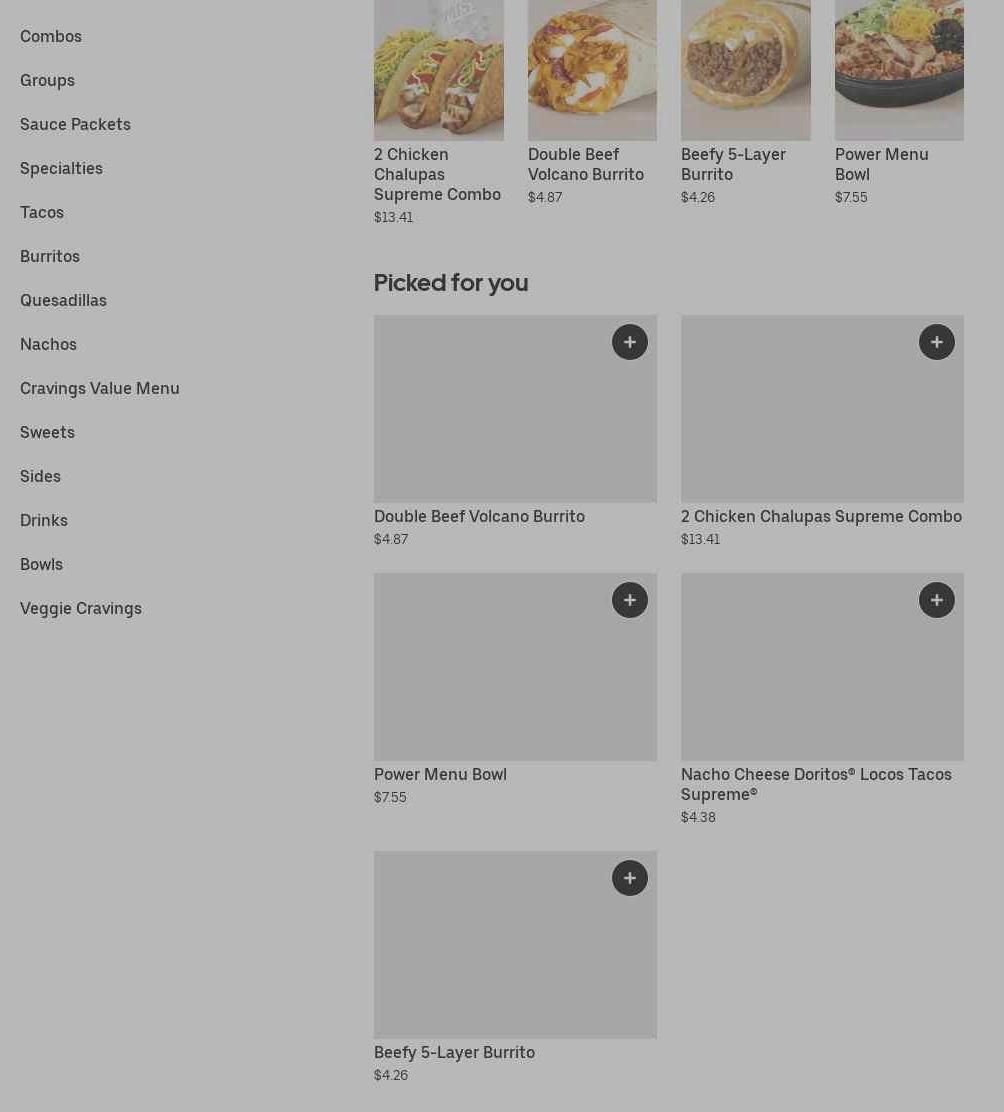Screen dimensions: 1004x1112
Task: Open top-row Power Menu Bowl photo
Action: 899,70
